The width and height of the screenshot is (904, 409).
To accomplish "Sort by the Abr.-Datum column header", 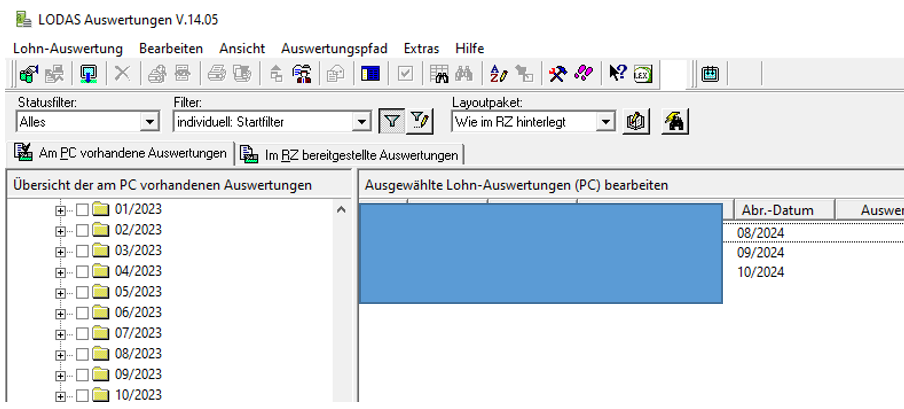I will (x=785, y=210).
